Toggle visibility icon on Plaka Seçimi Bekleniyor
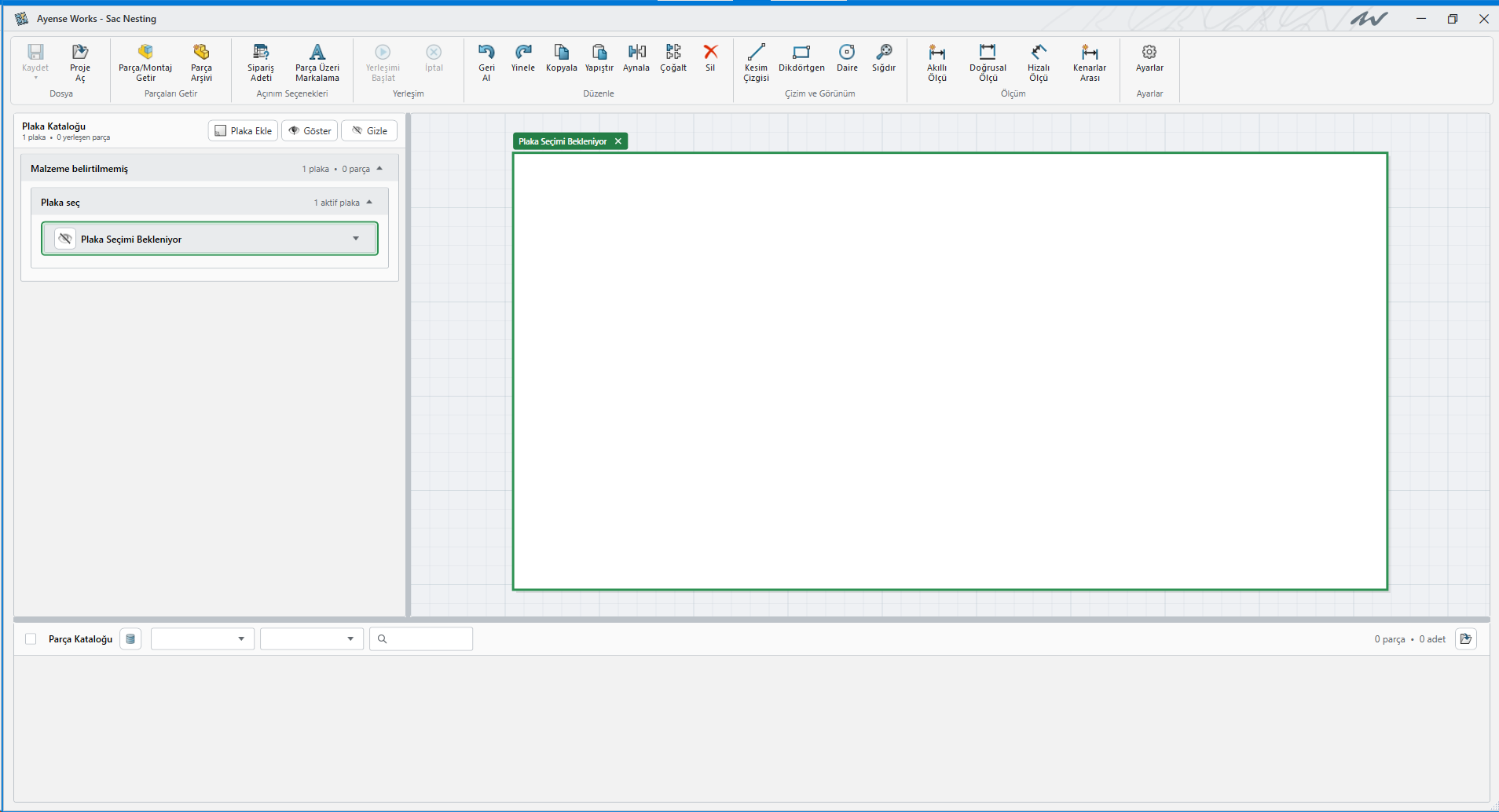Viewport: 1499px width, 812px height. (65, 239)
